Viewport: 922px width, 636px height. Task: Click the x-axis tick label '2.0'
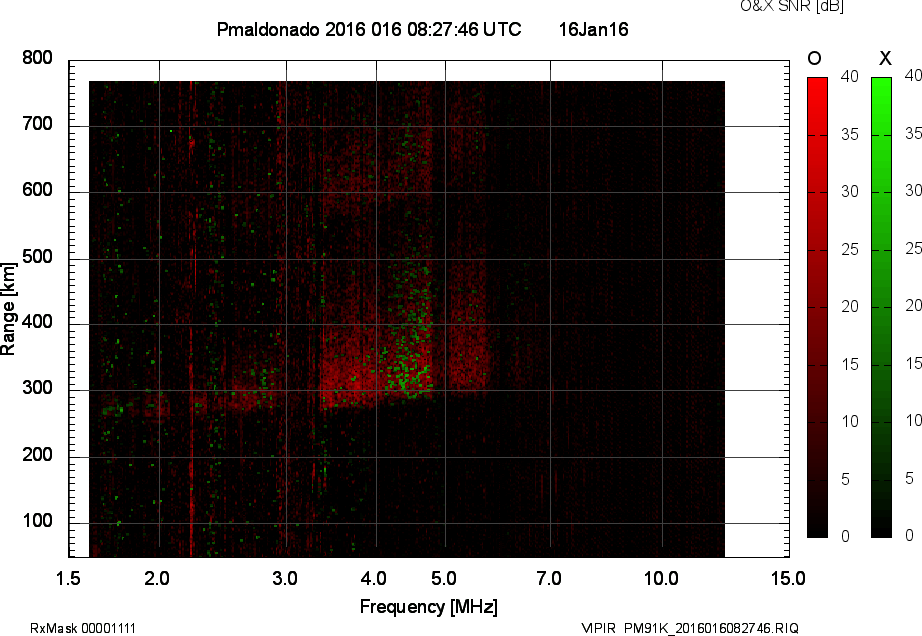click(157, 578)
